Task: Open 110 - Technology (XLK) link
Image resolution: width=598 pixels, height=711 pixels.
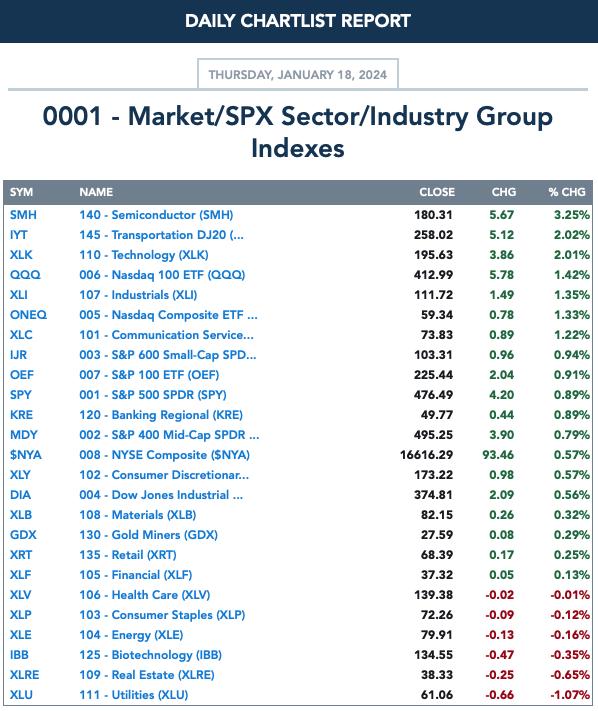Action: click(x=144, y=255)
